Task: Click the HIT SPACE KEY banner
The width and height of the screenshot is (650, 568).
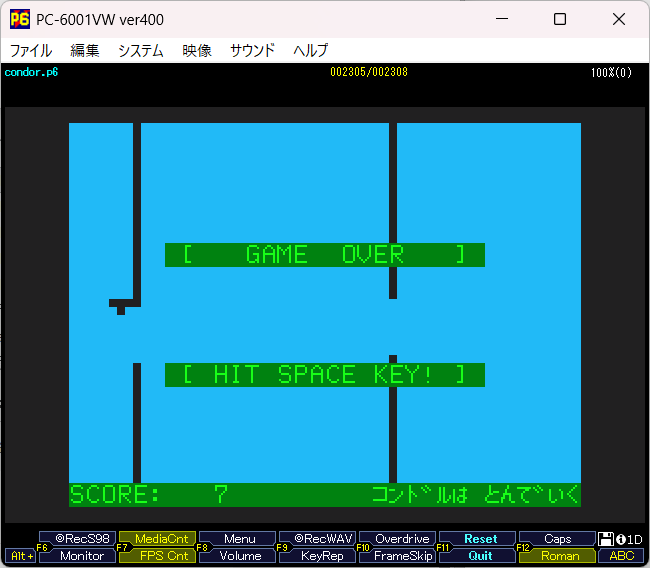Action: coord(324,375)
